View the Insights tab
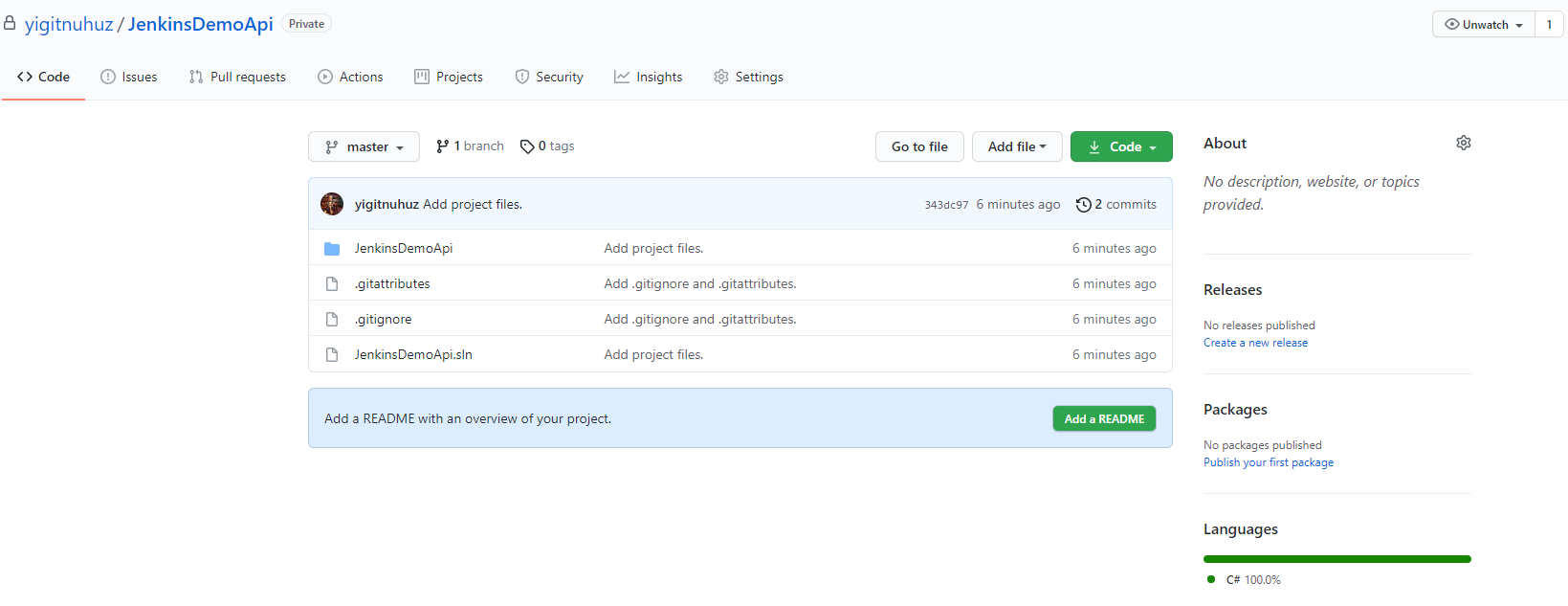This screenshot has width=1568, height=606. [649, 77]
